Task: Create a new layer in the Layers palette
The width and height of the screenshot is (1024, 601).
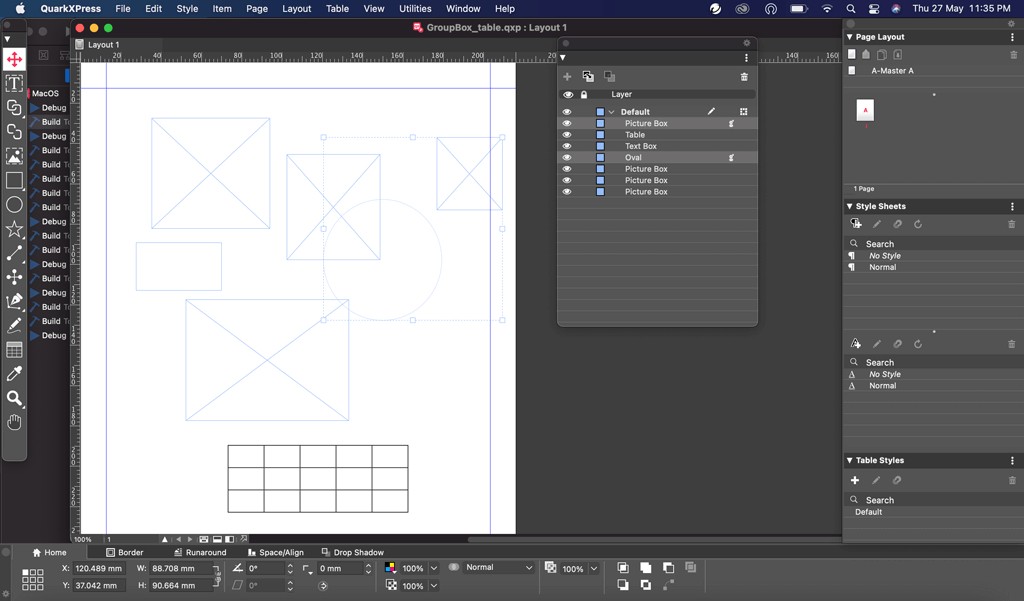Action: [567, 76]
